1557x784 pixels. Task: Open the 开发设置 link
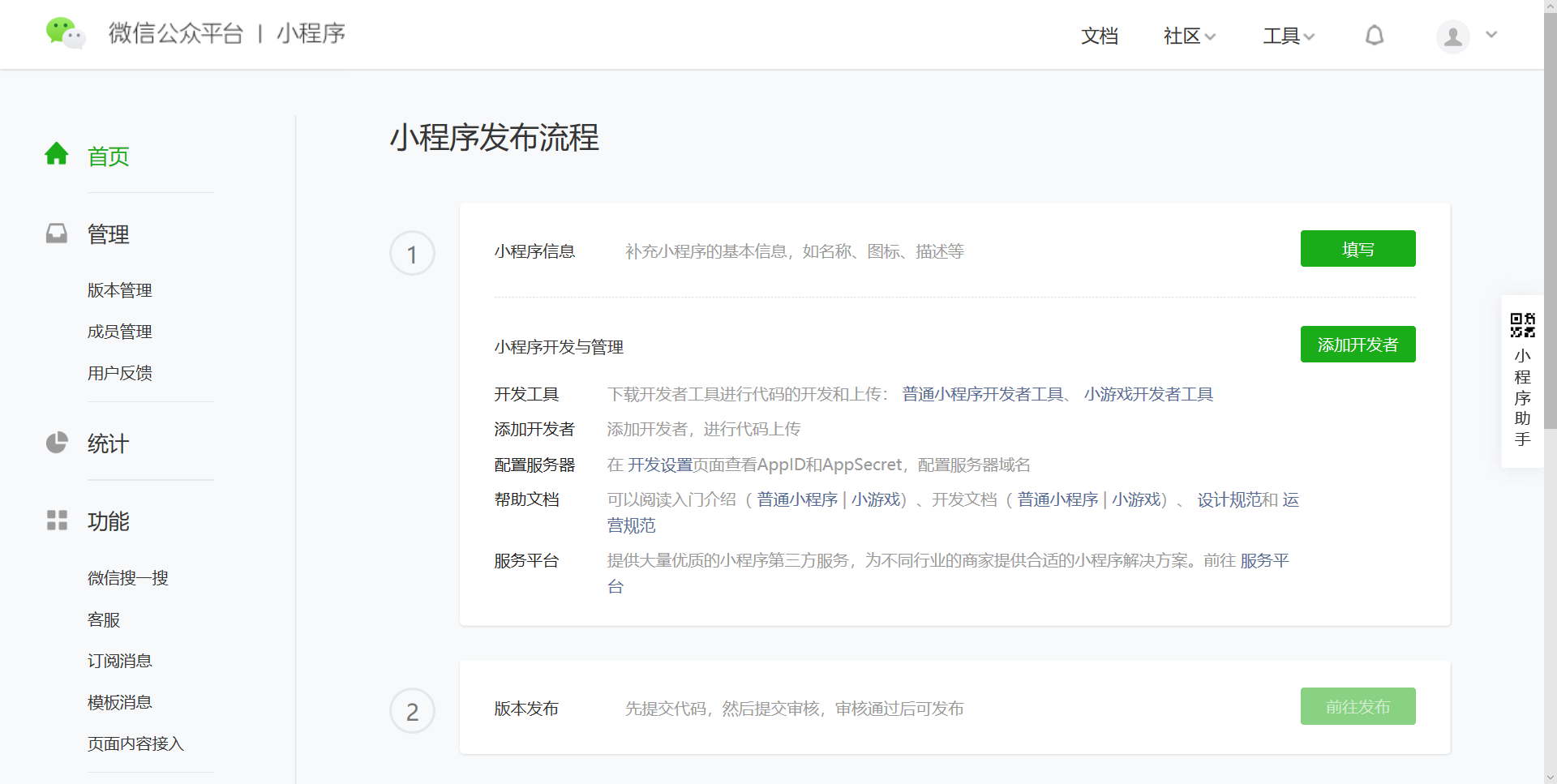click(660, 465)
